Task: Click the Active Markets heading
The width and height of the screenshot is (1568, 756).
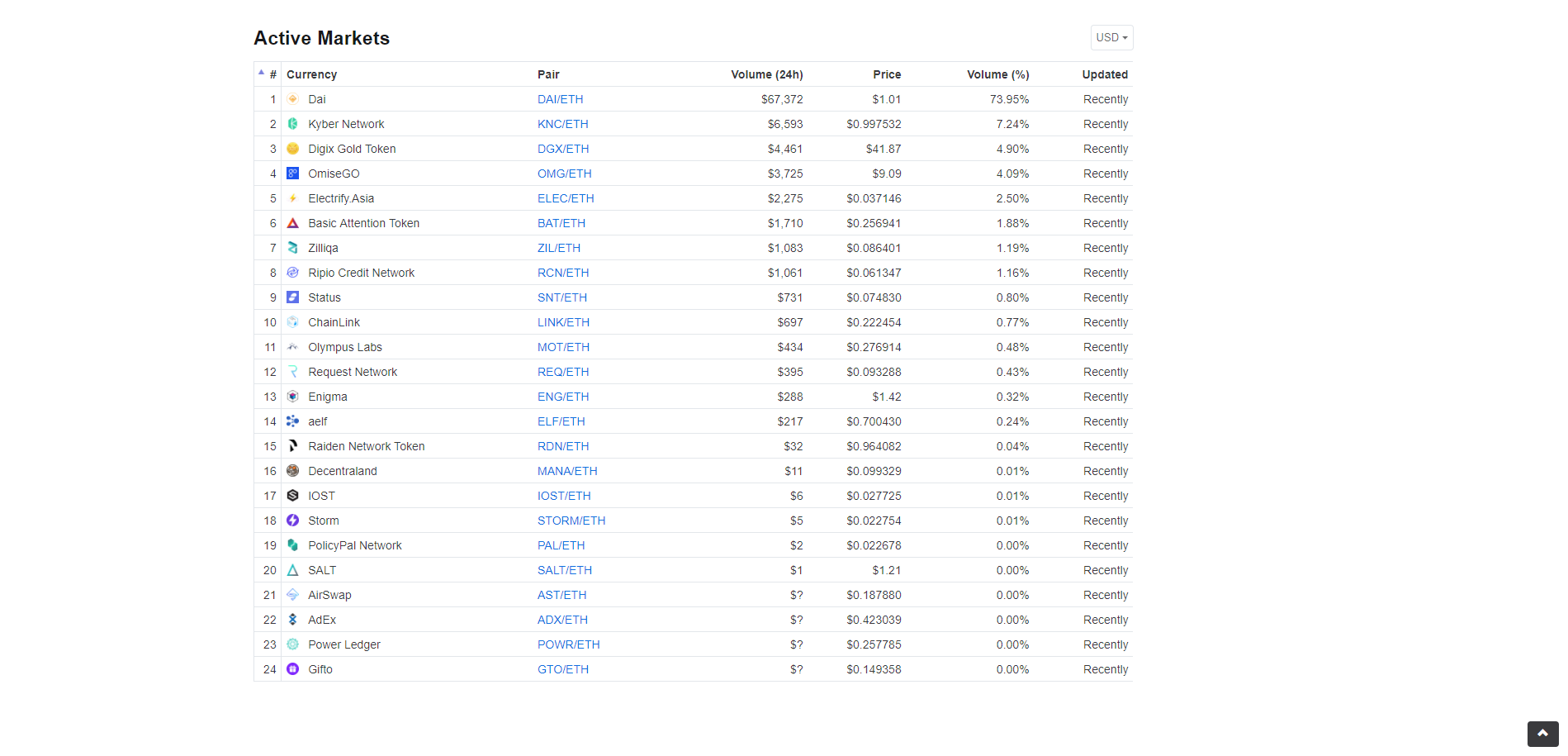Action: click(322, 38)
